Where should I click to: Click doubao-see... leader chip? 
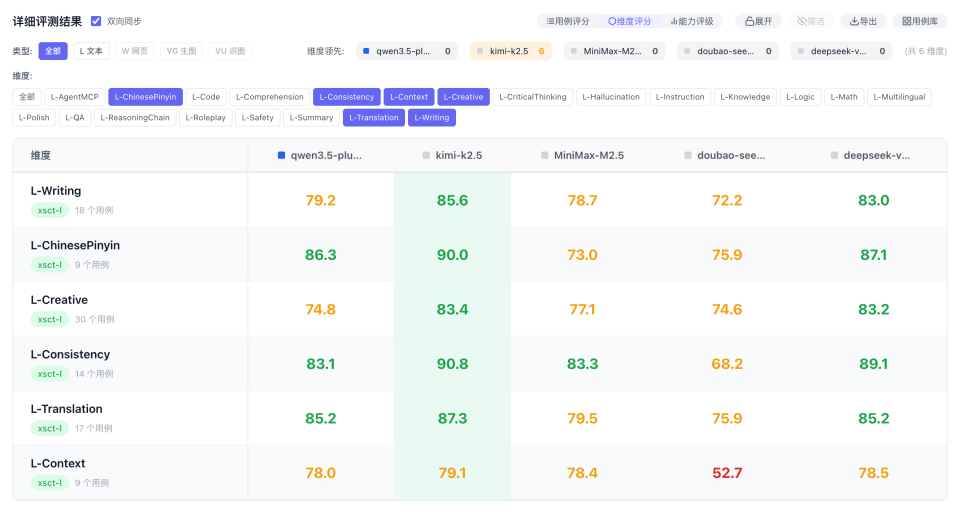(727, 51)
